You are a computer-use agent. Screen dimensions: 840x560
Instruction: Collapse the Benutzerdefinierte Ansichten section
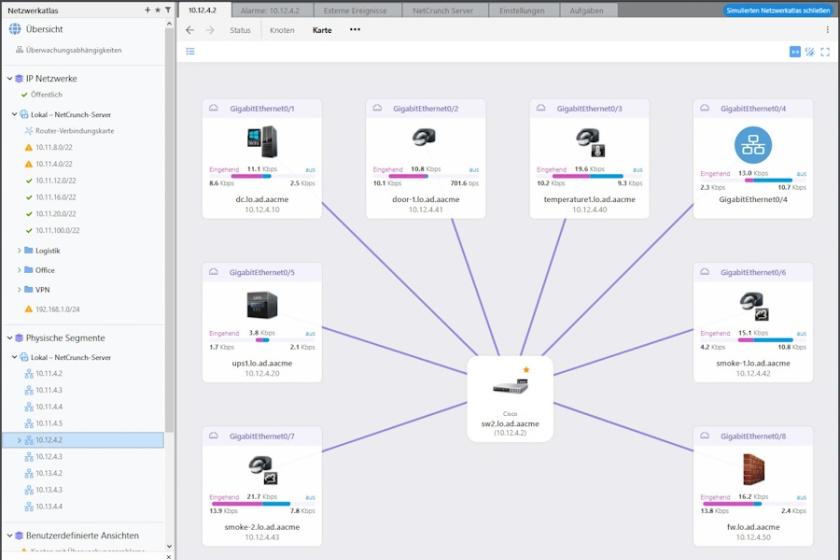coord(10,535)
